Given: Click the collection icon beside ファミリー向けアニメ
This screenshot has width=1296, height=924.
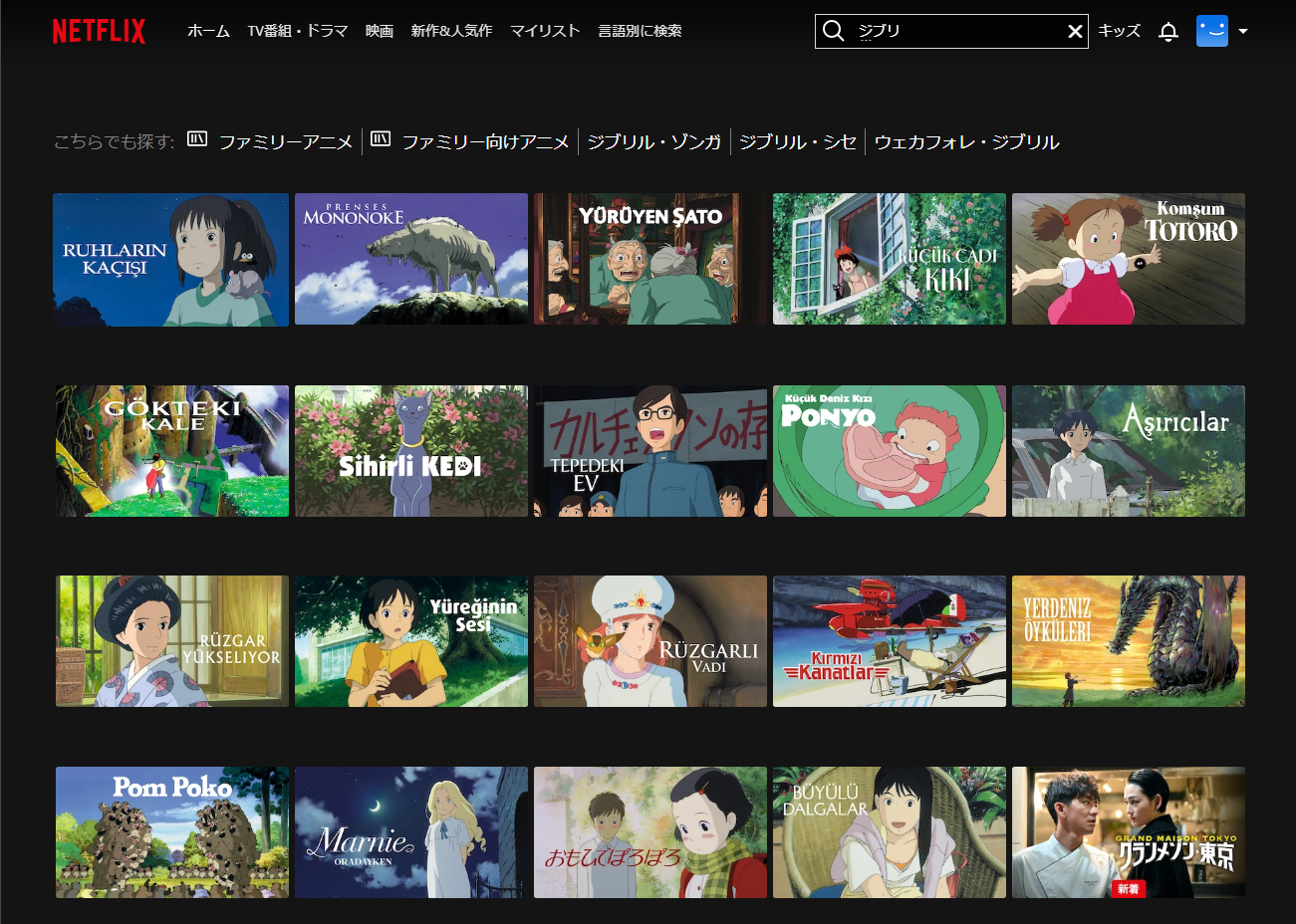Looking at the screenshot, I should coord(381,139).
